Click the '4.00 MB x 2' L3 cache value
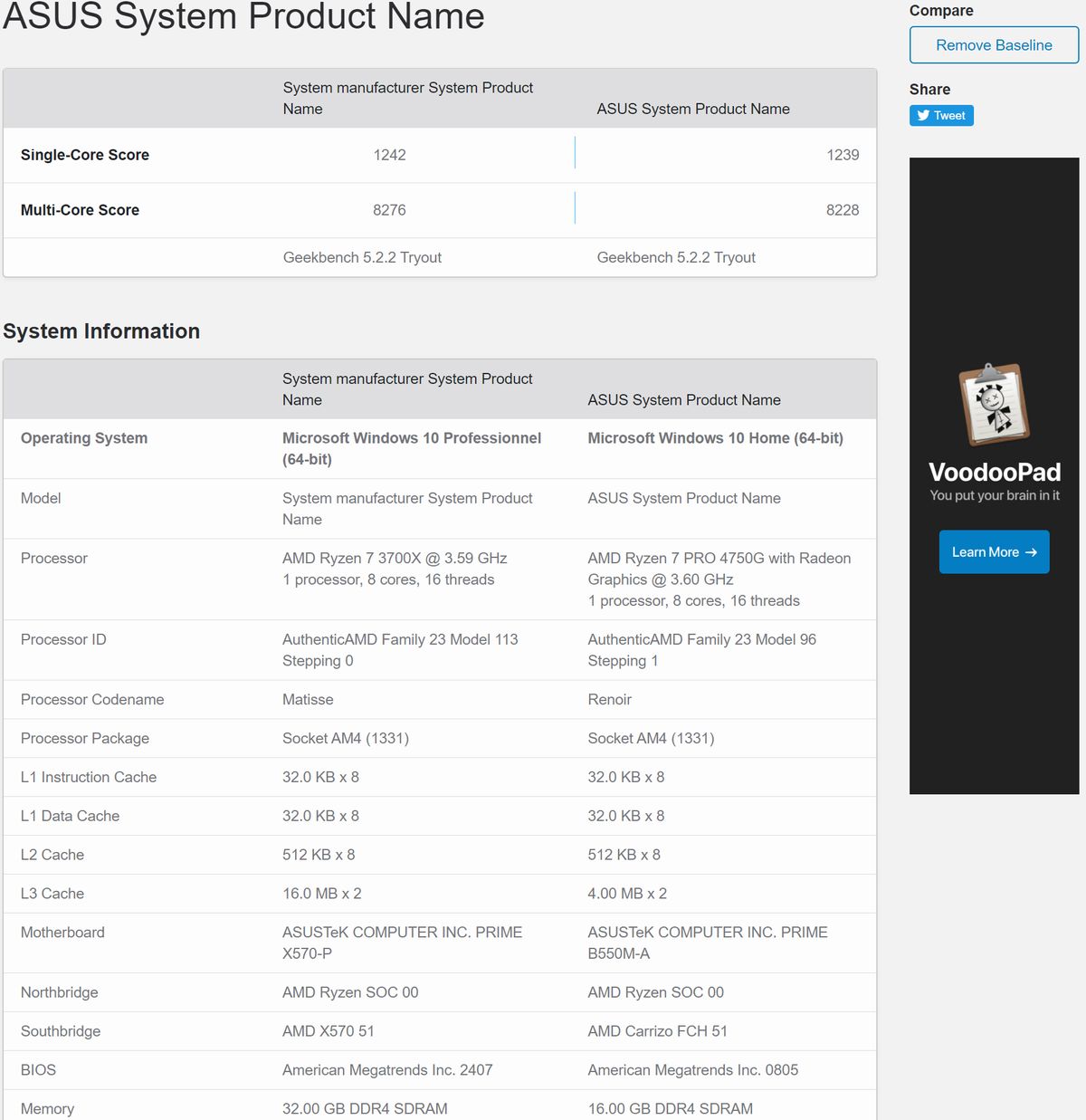The image size is (1086, 1120). [627, 894]
